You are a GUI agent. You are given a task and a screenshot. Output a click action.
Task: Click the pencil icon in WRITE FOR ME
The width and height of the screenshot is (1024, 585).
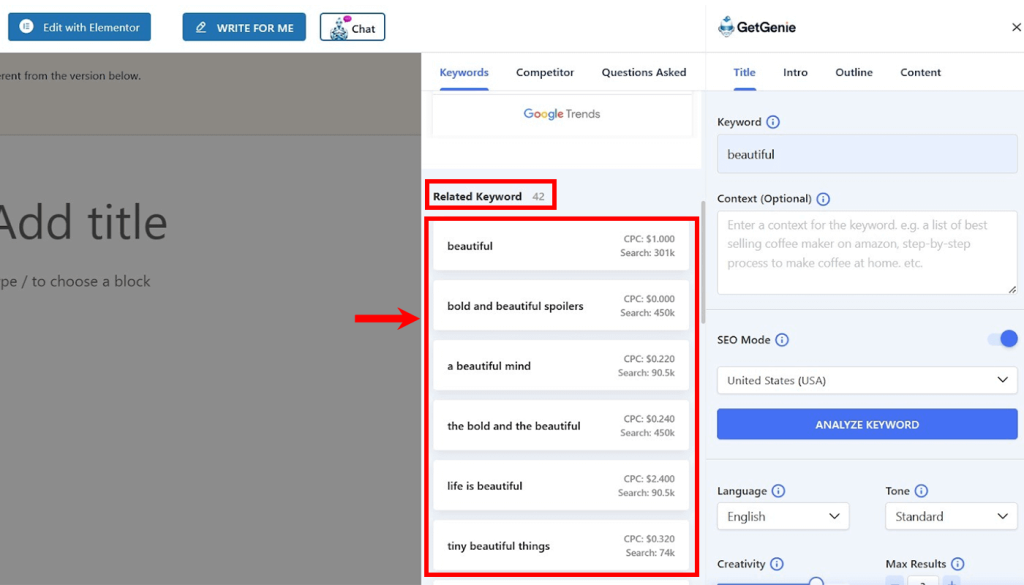[x=201, y=27]
